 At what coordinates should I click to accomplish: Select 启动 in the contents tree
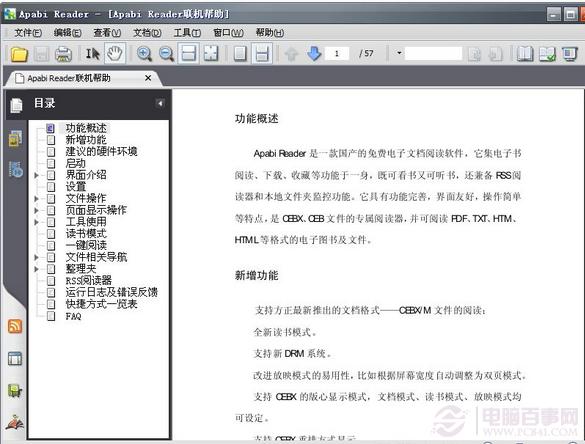[x=75, y=163]
